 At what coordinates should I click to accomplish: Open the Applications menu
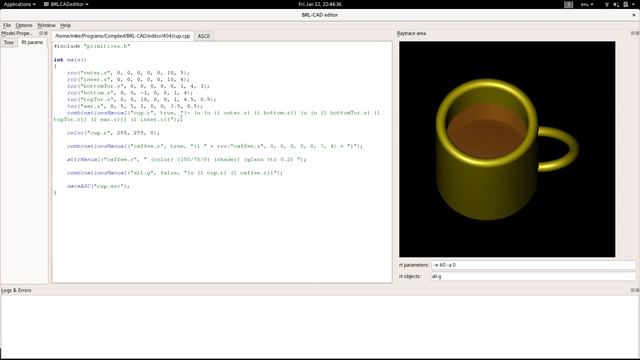(20, 4)
